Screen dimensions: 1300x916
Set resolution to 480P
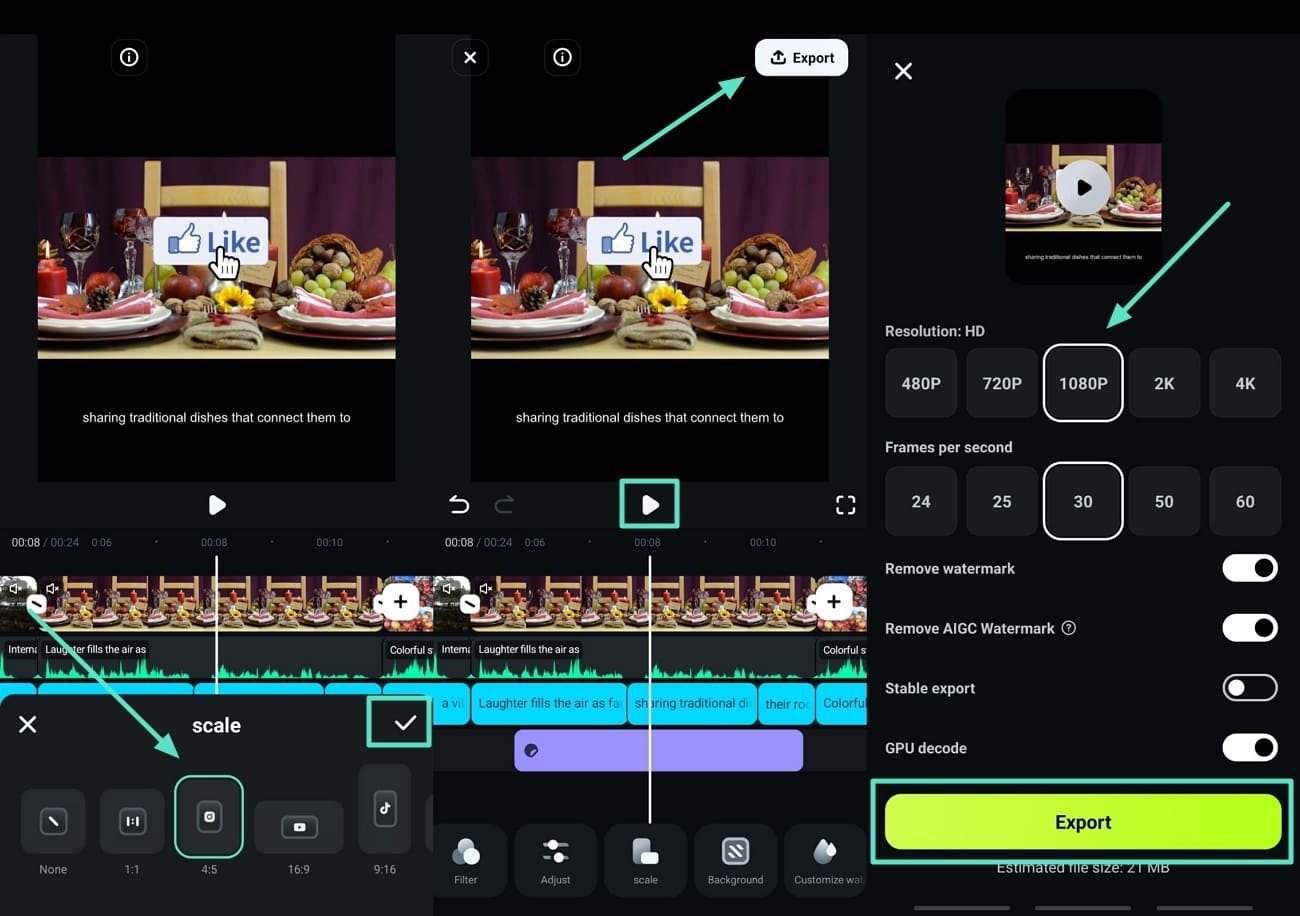pyautogui.click(x=921, y=383)
